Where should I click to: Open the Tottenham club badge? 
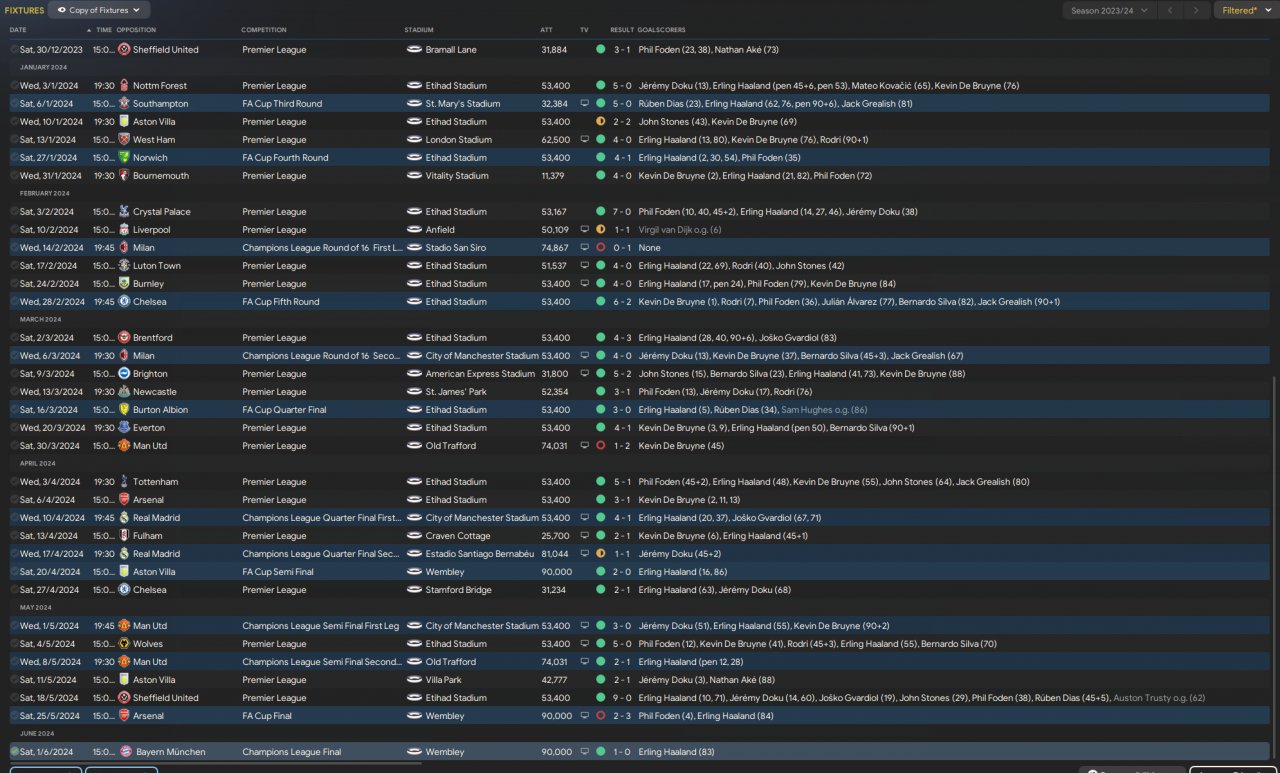pyautogui.click(x=124, y=482)
